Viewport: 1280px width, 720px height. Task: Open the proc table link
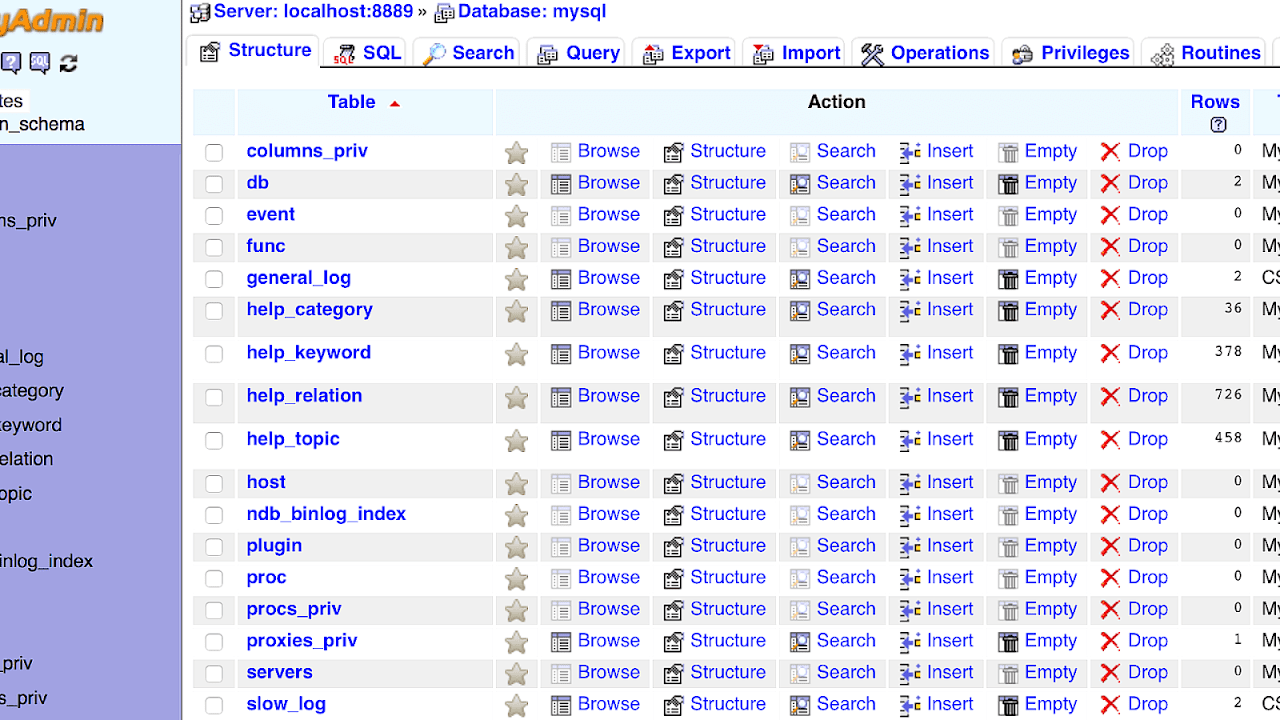[x=266, y=578]
